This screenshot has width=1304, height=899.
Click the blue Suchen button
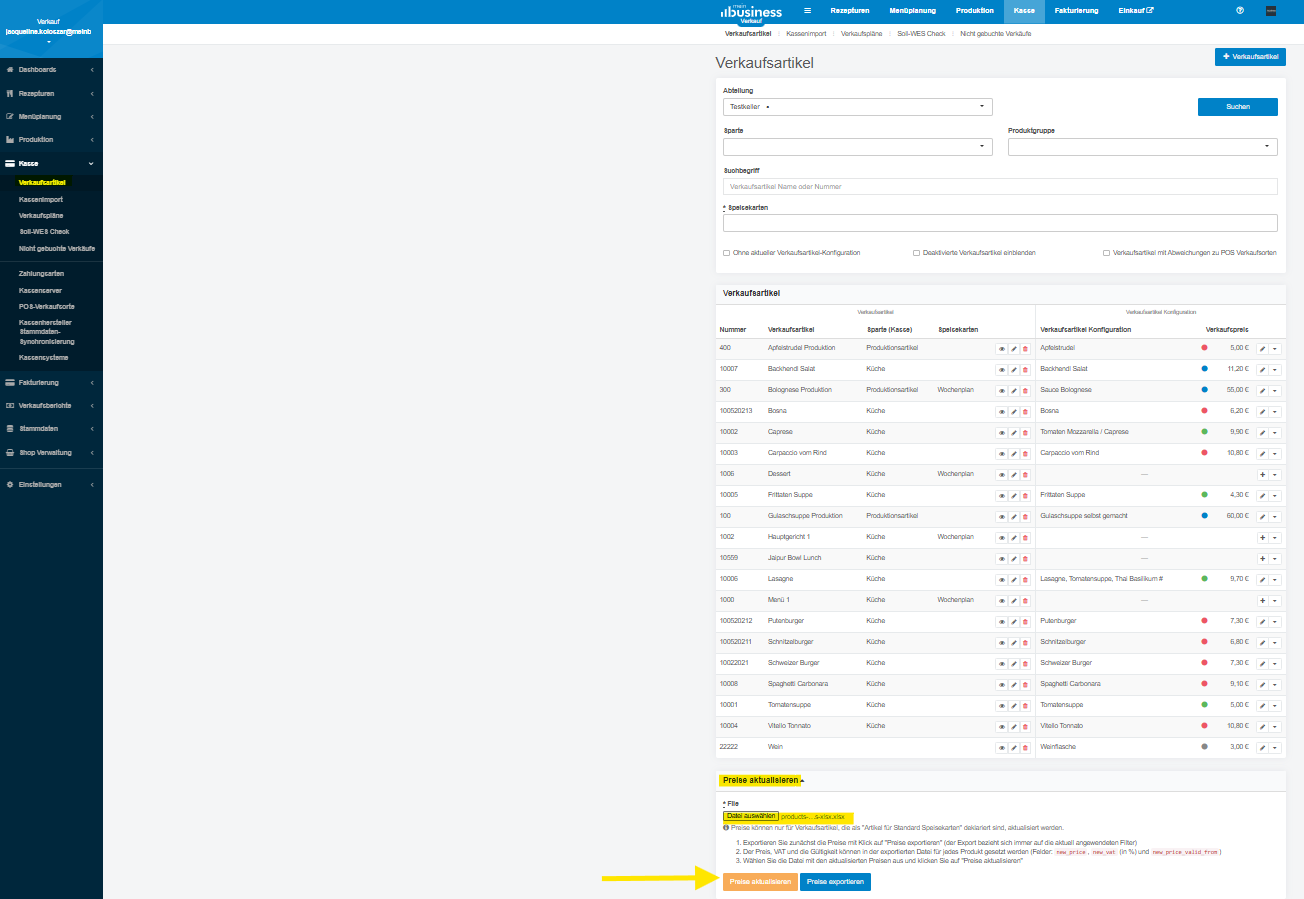tap(1238, 106)
